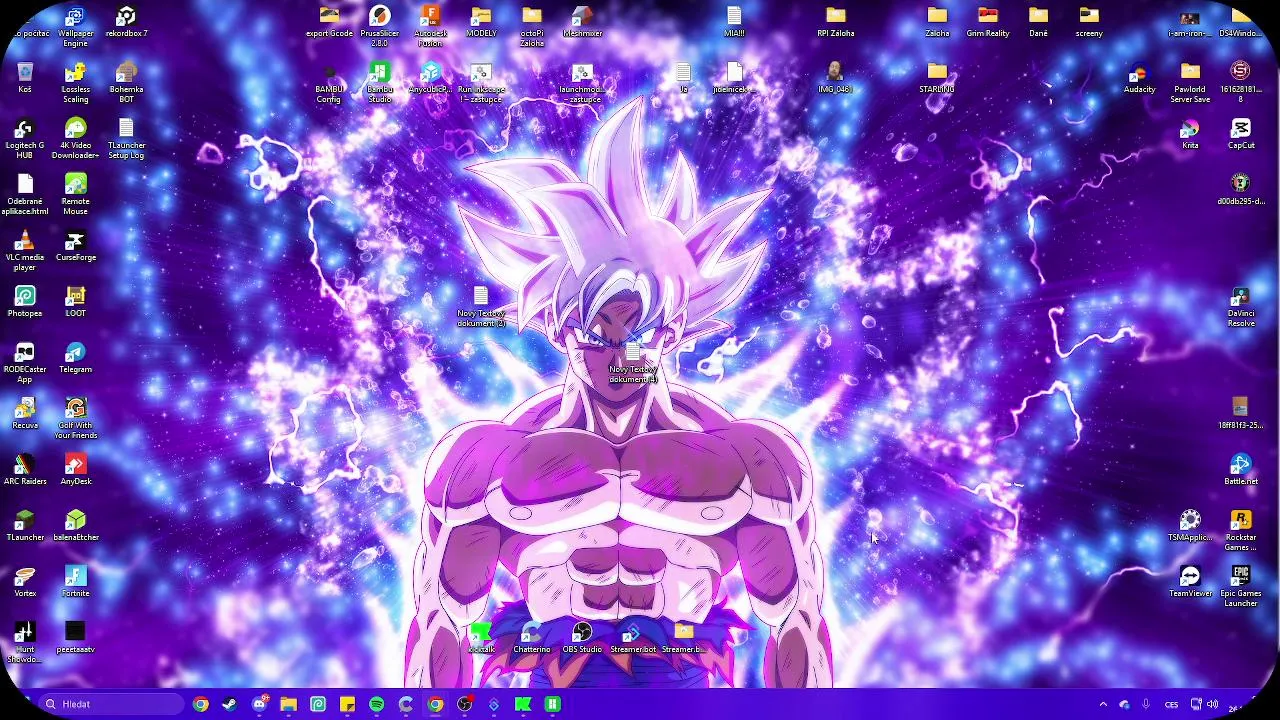Launch Audacity from the desktop

point(1139,78)
